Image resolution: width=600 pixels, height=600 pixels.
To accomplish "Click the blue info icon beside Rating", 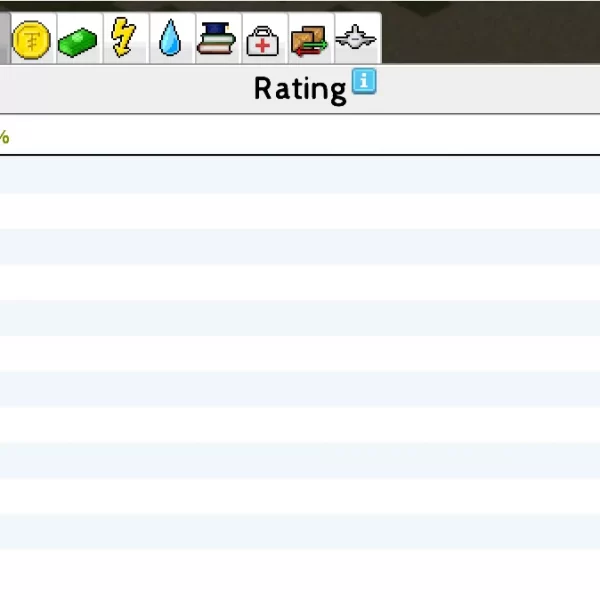I will [364, 82].
